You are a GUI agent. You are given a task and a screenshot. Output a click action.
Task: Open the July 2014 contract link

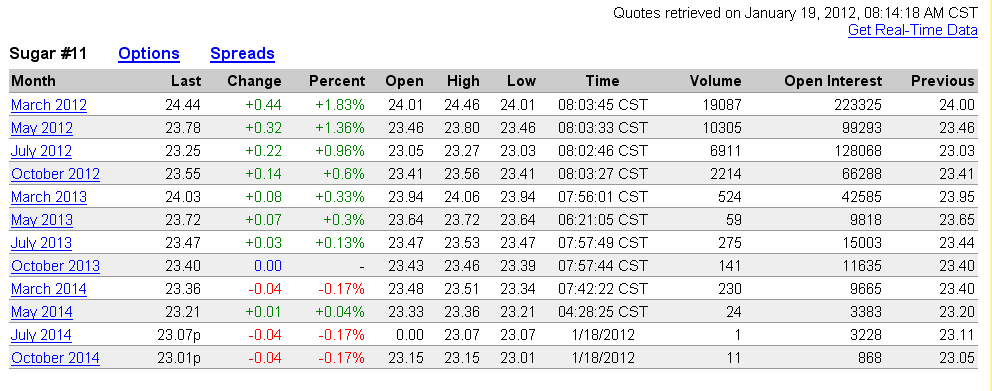(x=41, y=335)
